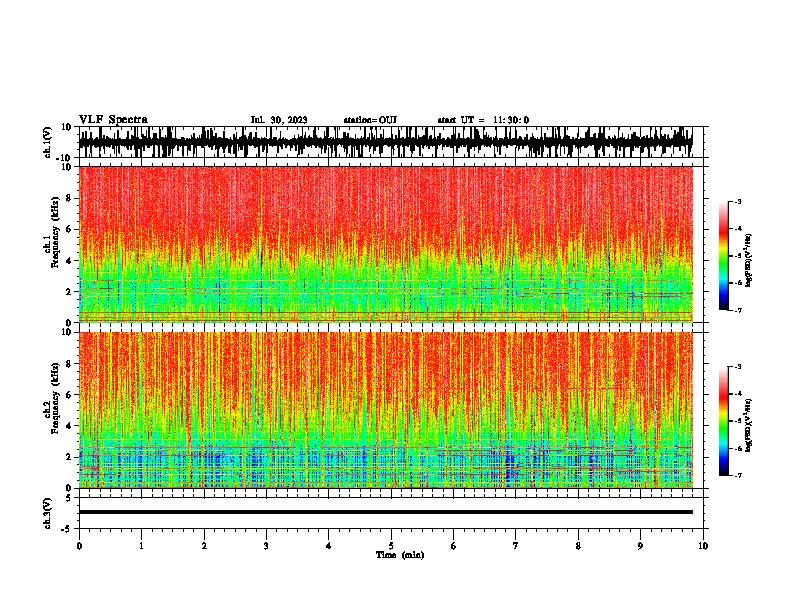
Task: Click the 'VLF Spectra' title text
Action: coord(113,120)
